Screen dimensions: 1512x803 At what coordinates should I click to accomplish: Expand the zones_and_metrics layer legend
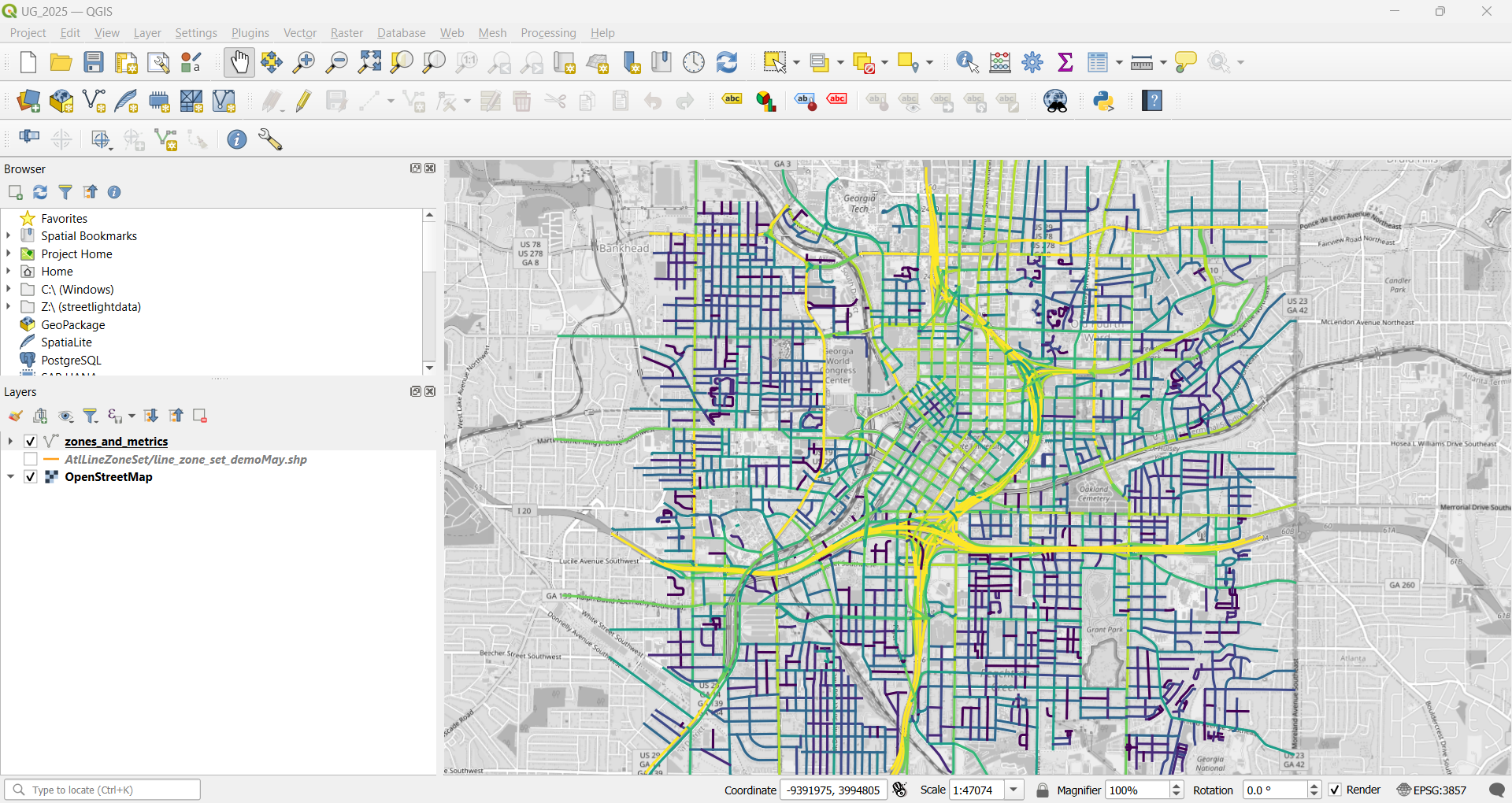pyautogui.click(x=10, y=442)
